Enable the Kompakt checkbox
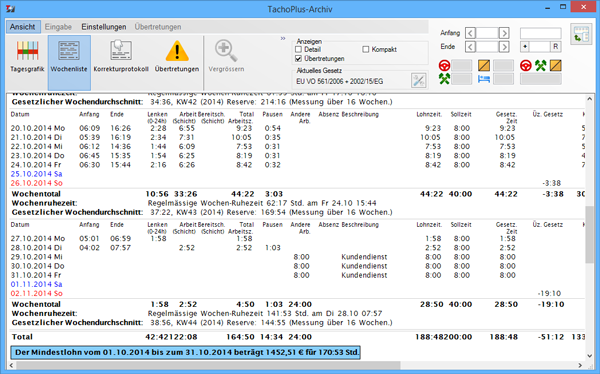Image resolution: width=600 pixels, height=374 pixels. point(365,49)
